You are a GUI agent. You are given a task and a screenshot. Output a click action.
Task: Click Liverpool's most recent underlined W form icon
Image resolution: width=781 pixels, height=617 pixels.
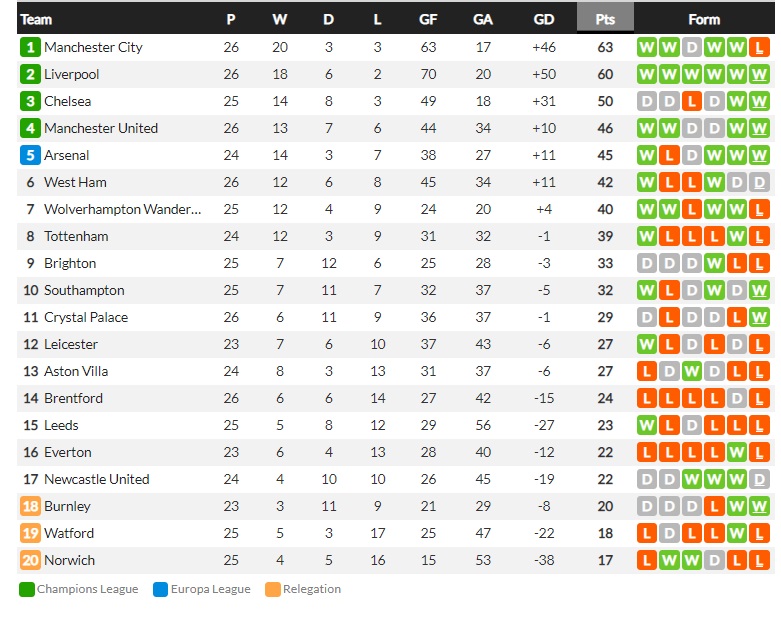tap(759, 75)
